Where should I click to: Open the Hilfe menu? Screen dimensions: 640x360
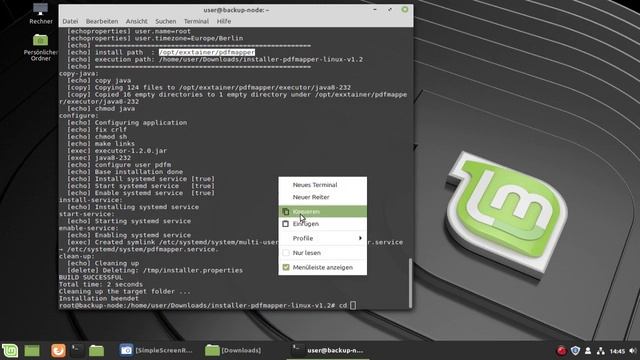pos(224,21)
